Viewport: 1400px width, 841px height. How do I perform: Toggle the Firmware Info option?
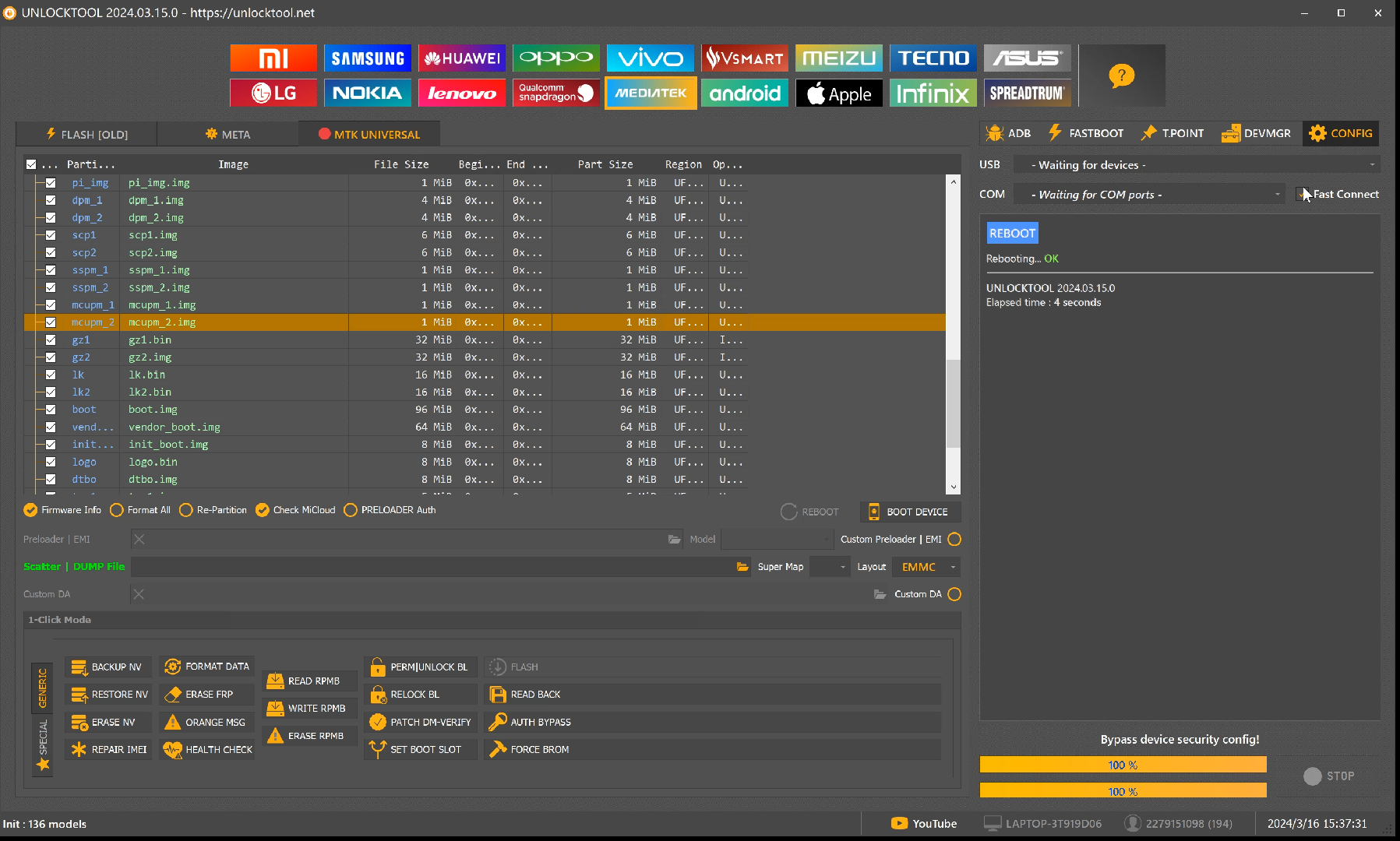(62, 510)
